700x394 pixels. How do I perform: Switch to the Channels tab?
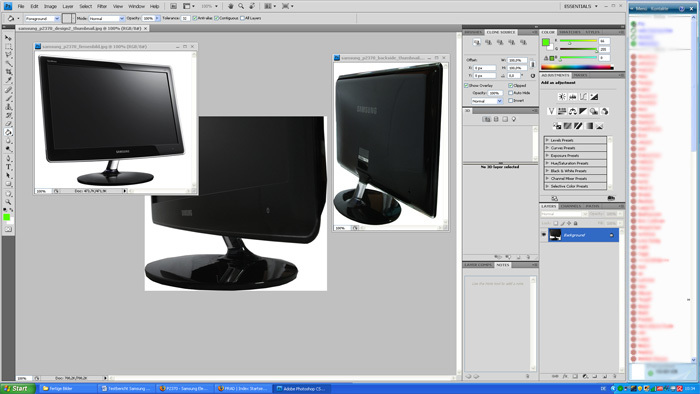[571, 206]
